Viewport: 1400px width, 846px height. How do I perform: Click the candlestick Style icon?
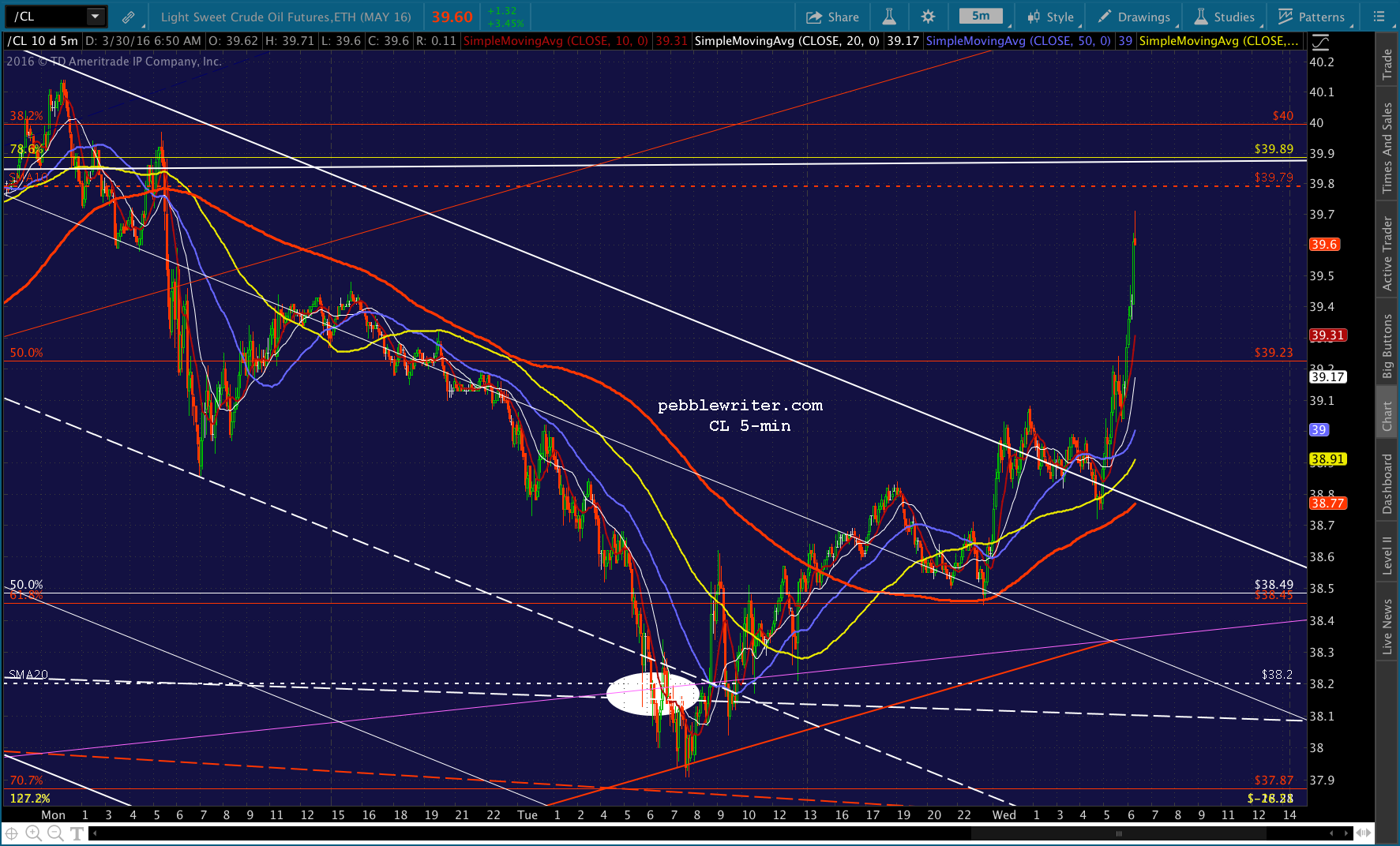pyautogui.click(x=1034, y=17)
